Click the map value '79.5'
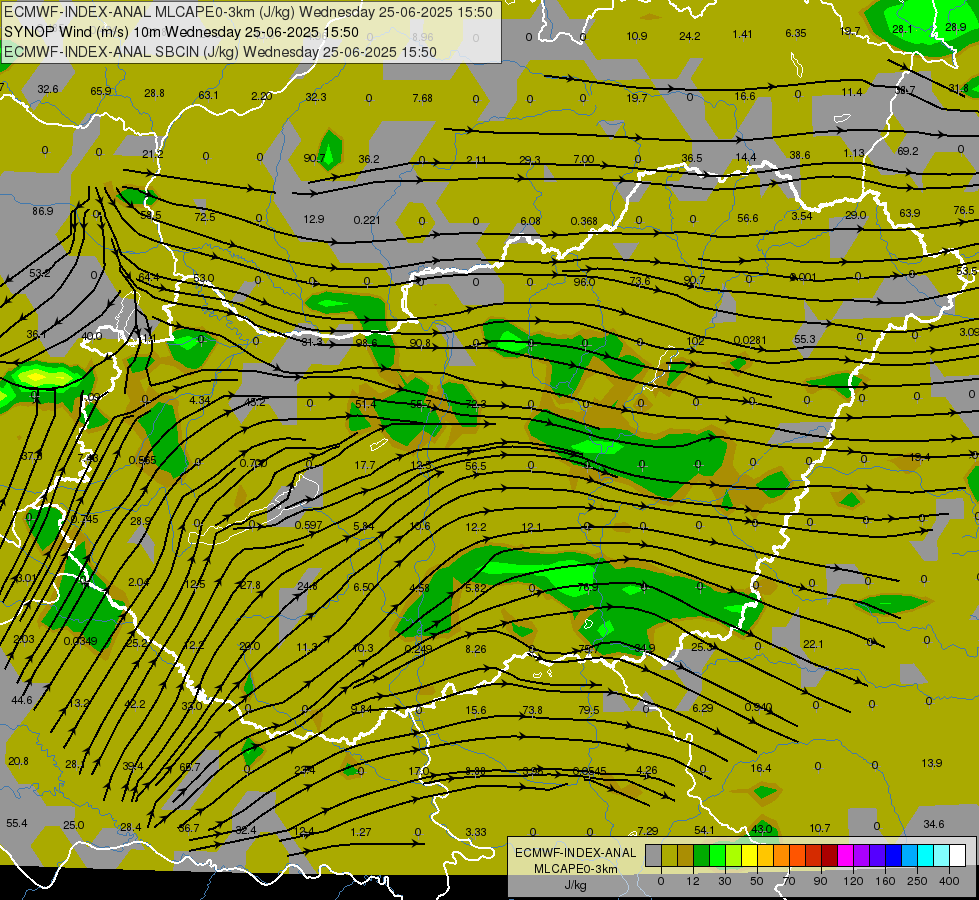 (x=588, y=710)
